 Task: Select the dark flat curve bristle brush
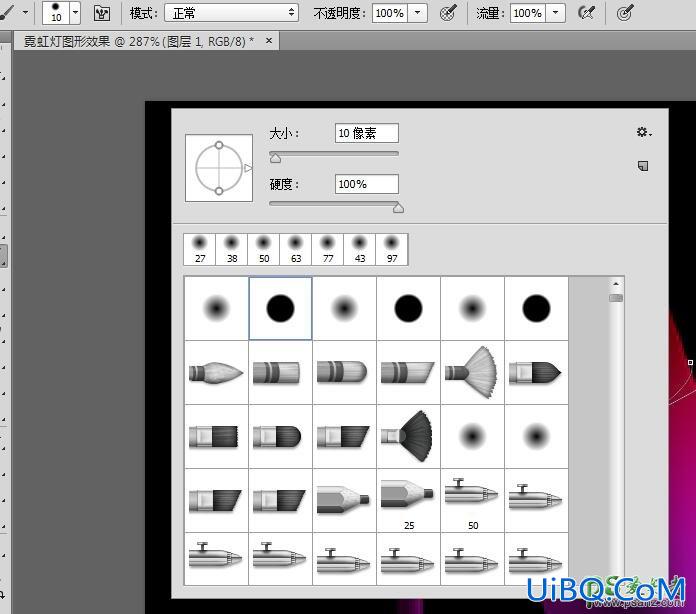coord(281,436)
